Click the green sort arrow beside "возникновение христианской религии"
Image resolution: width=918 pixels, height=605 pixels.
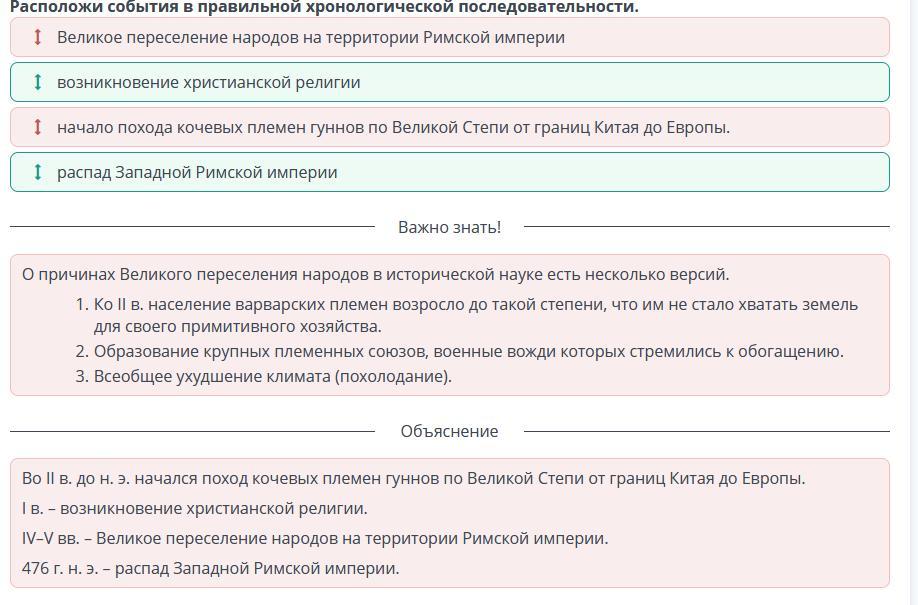click(37, 82)
